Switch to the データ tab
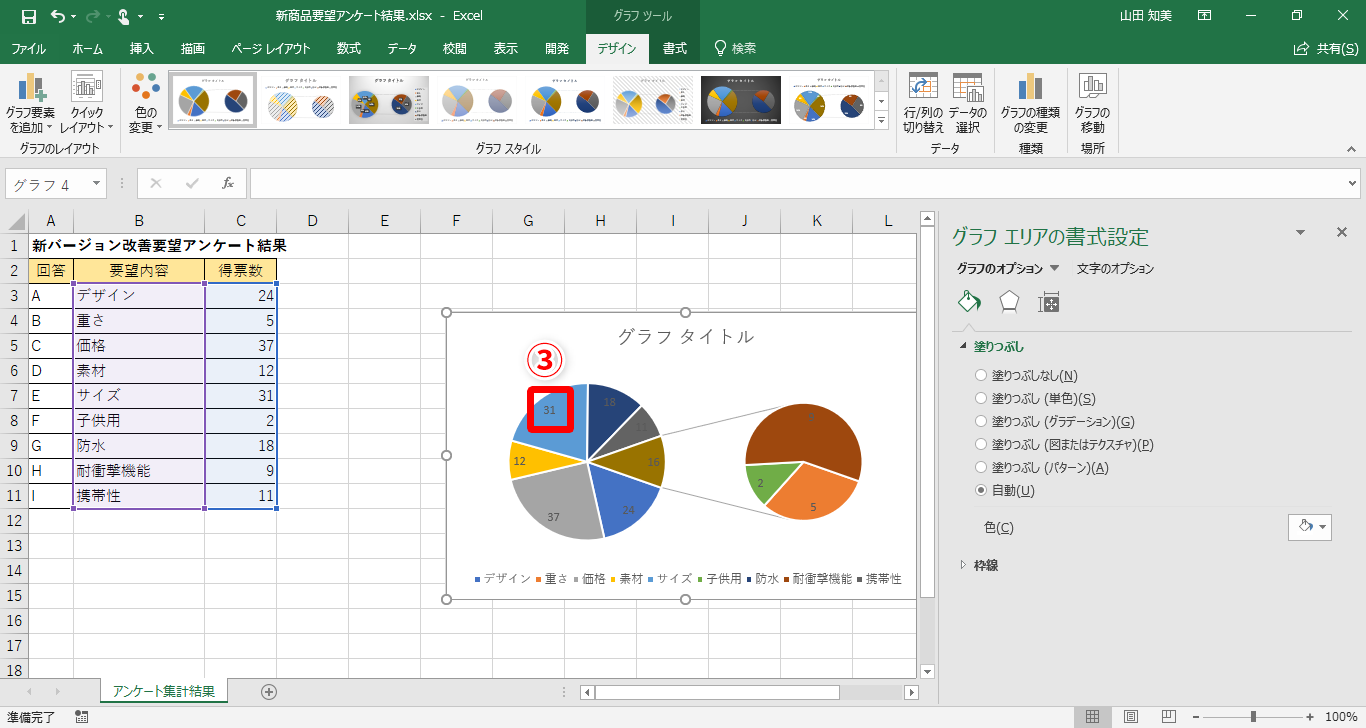The image size is (1366, 728). [402, 48]
